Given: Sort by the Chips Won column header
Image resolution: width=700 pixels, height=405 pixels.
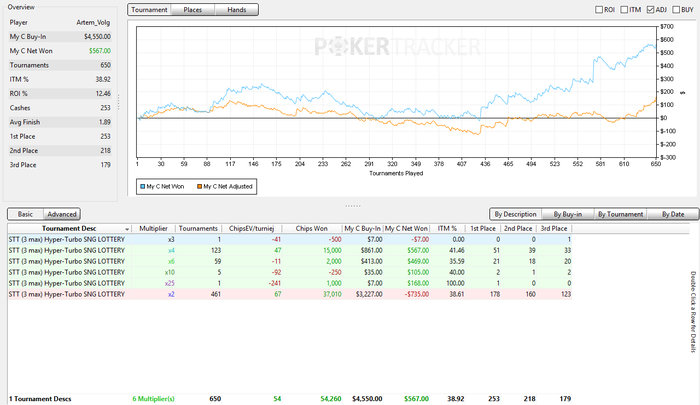Looking at the screenshot, I should [x=313, y=229].
